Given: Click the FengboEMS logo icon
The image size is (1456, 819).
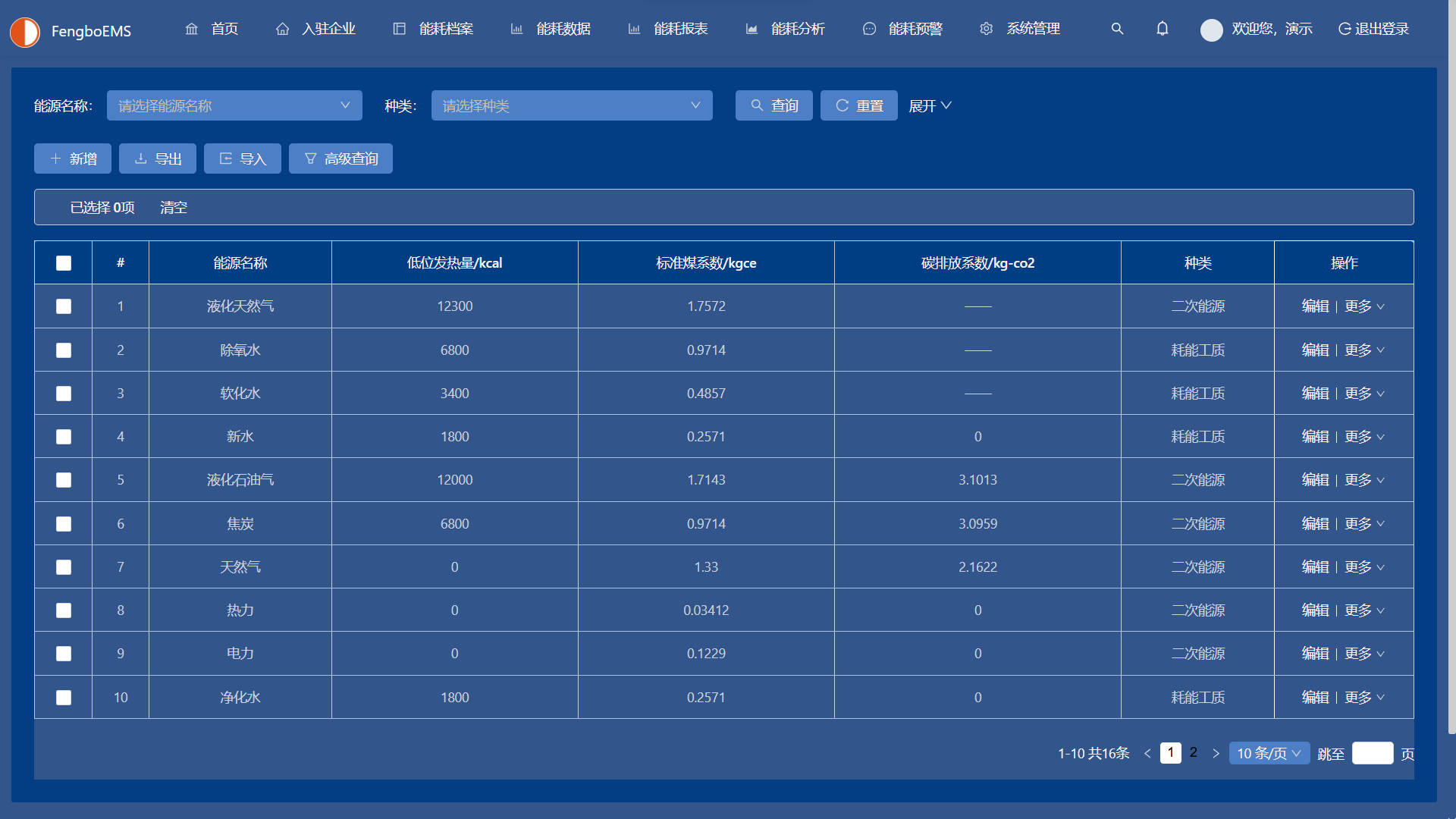Looking at the screenshot, I should point(25,32).
